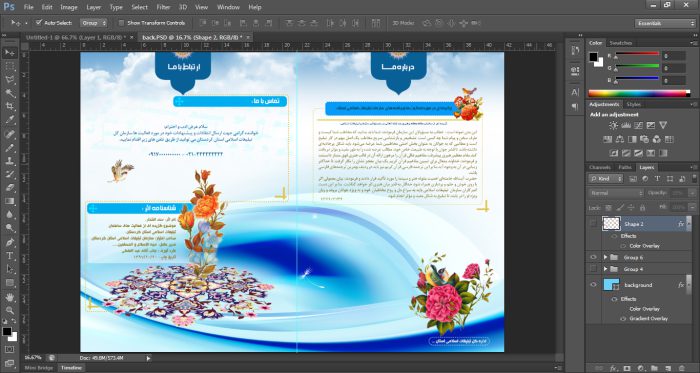The width and height of the screenshot is (700, 373).
Task: Select the Path Selection tool
Action: pyautogui.click(x=10, y=269)
